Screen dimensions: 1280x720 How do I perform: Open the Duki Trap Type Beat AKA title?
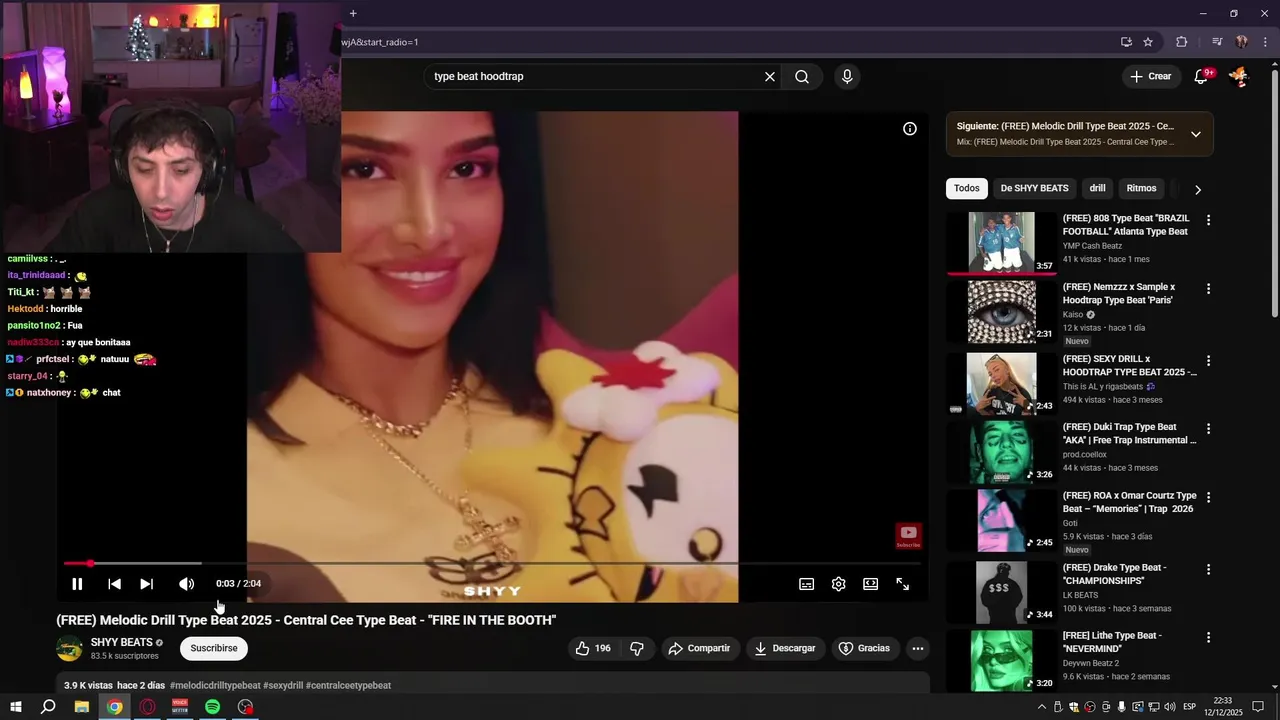(x=1129, y=434)
